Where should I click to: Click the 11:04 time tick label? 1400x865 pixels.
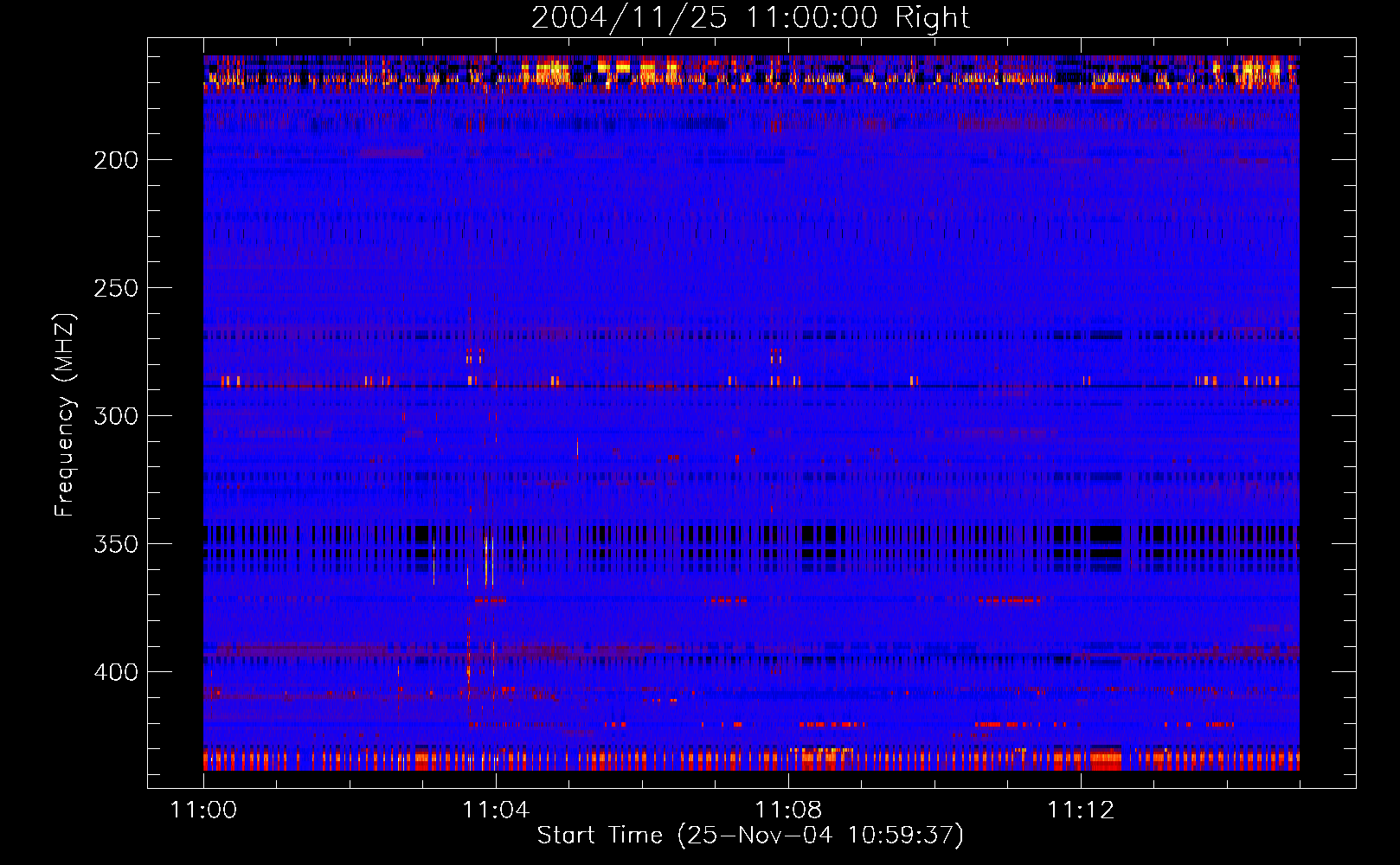coord(496,810)
